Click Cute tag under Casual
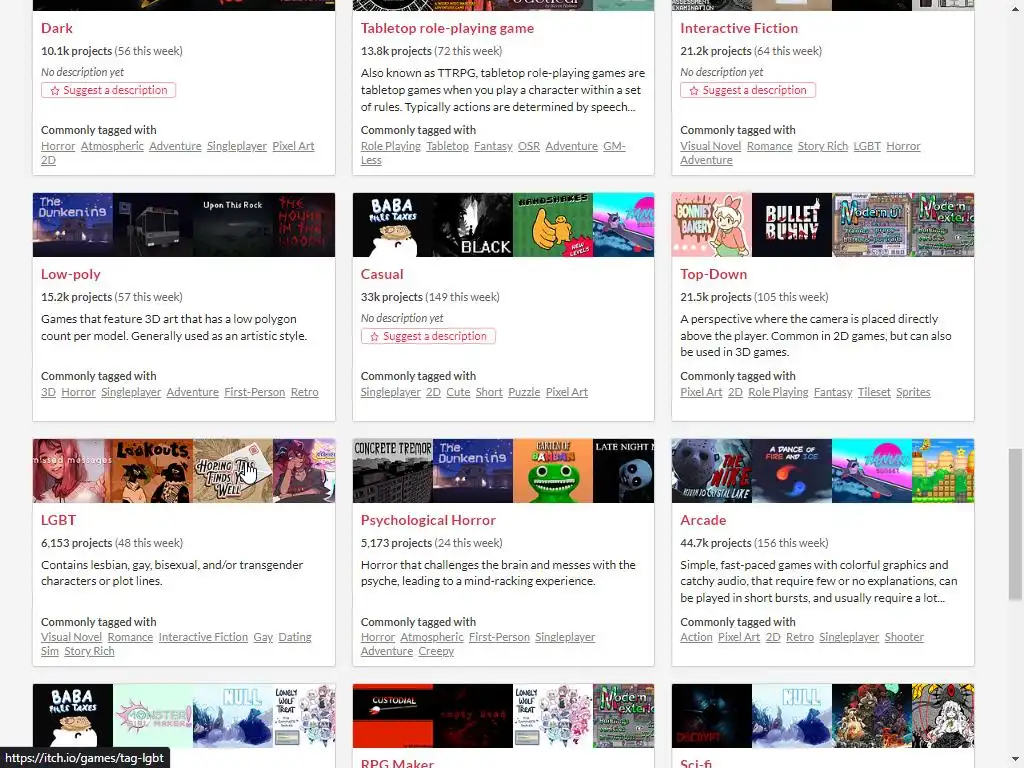The height and width of the screenshot is (768, 1024). [x=458, y=392]
